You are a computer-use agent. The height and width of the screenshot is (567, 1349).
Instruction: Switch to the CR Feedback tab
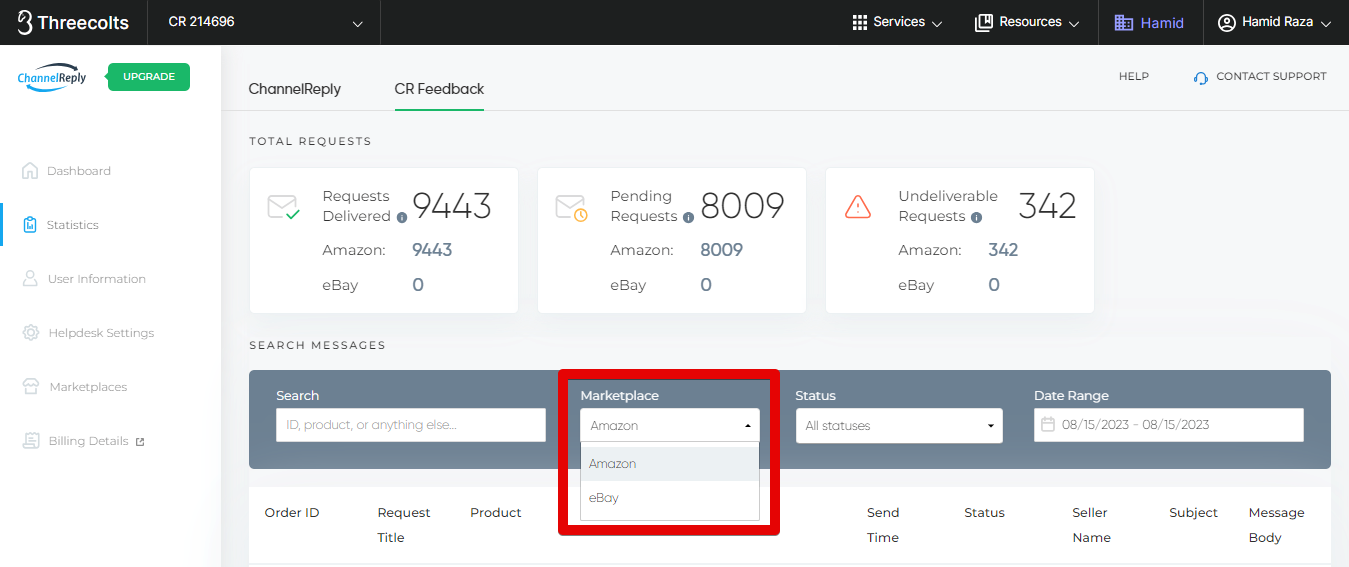click(x=439, y=89)
